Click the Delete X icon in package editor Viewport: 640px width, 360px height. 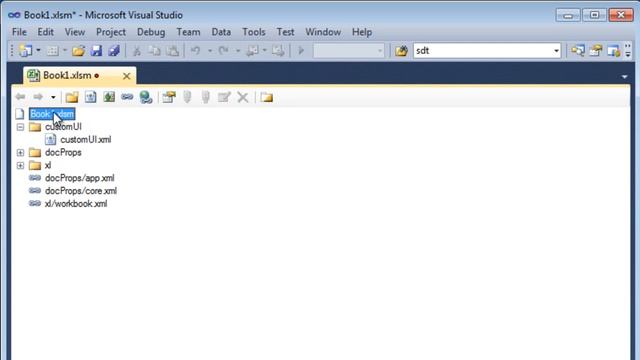coord(243,97)
